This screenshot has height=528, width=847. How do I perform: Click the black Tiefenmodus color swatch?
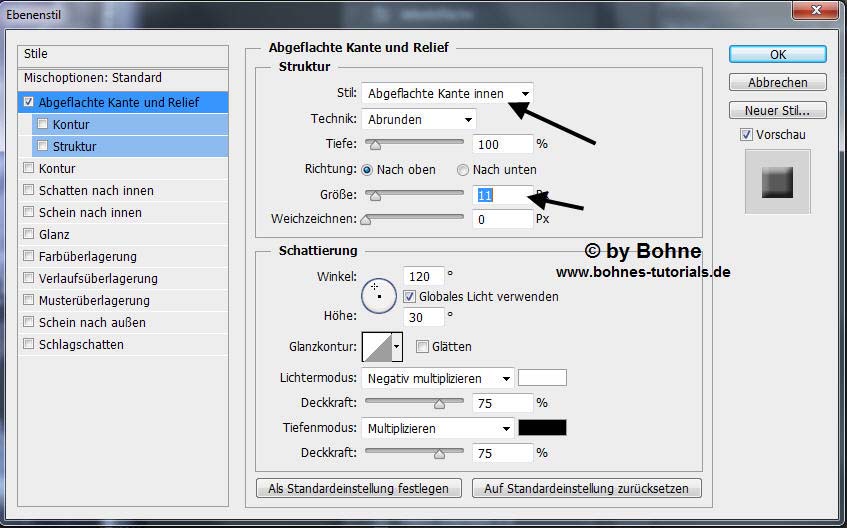tap(542, 428)
